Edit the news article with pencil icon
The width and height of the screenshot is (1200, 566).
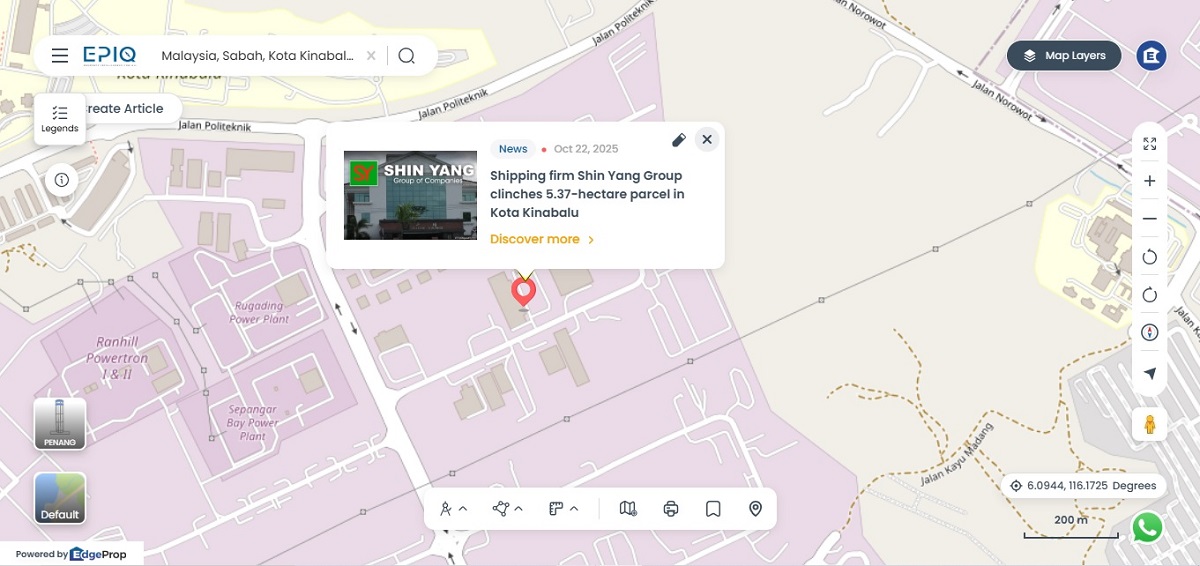point(678,140)
